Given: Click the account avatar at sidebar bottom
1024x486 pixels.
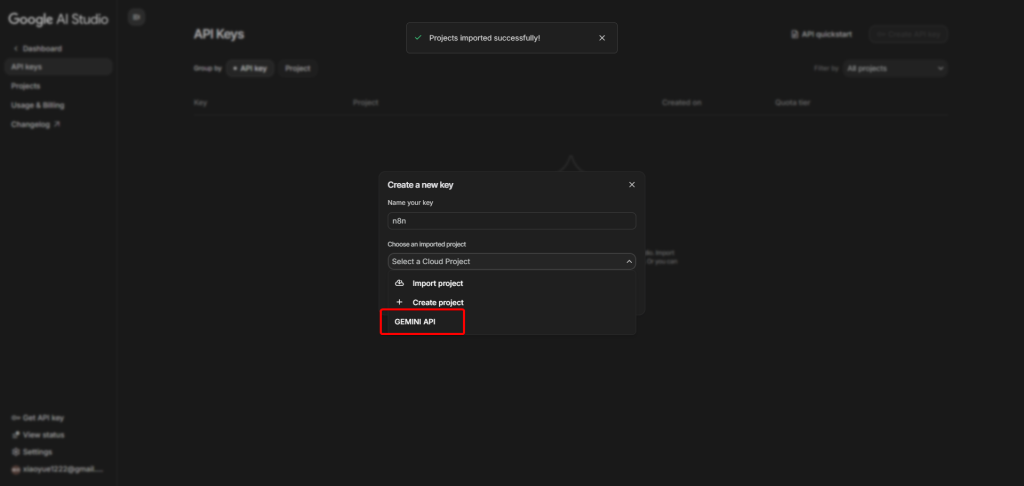Looking at the screenshot, I should (x=15, y=469).
